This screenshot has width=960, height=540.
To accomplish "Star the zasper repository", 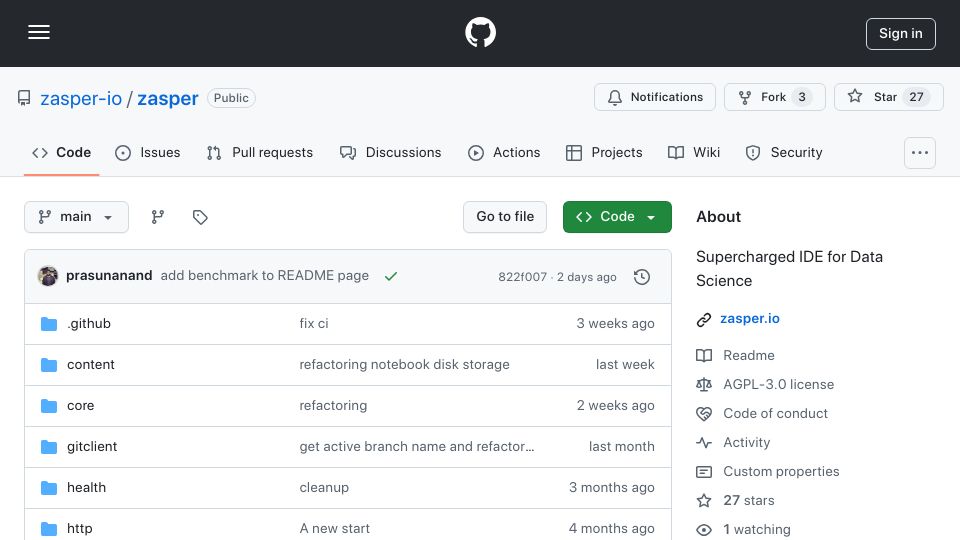I will pos(888,97).
